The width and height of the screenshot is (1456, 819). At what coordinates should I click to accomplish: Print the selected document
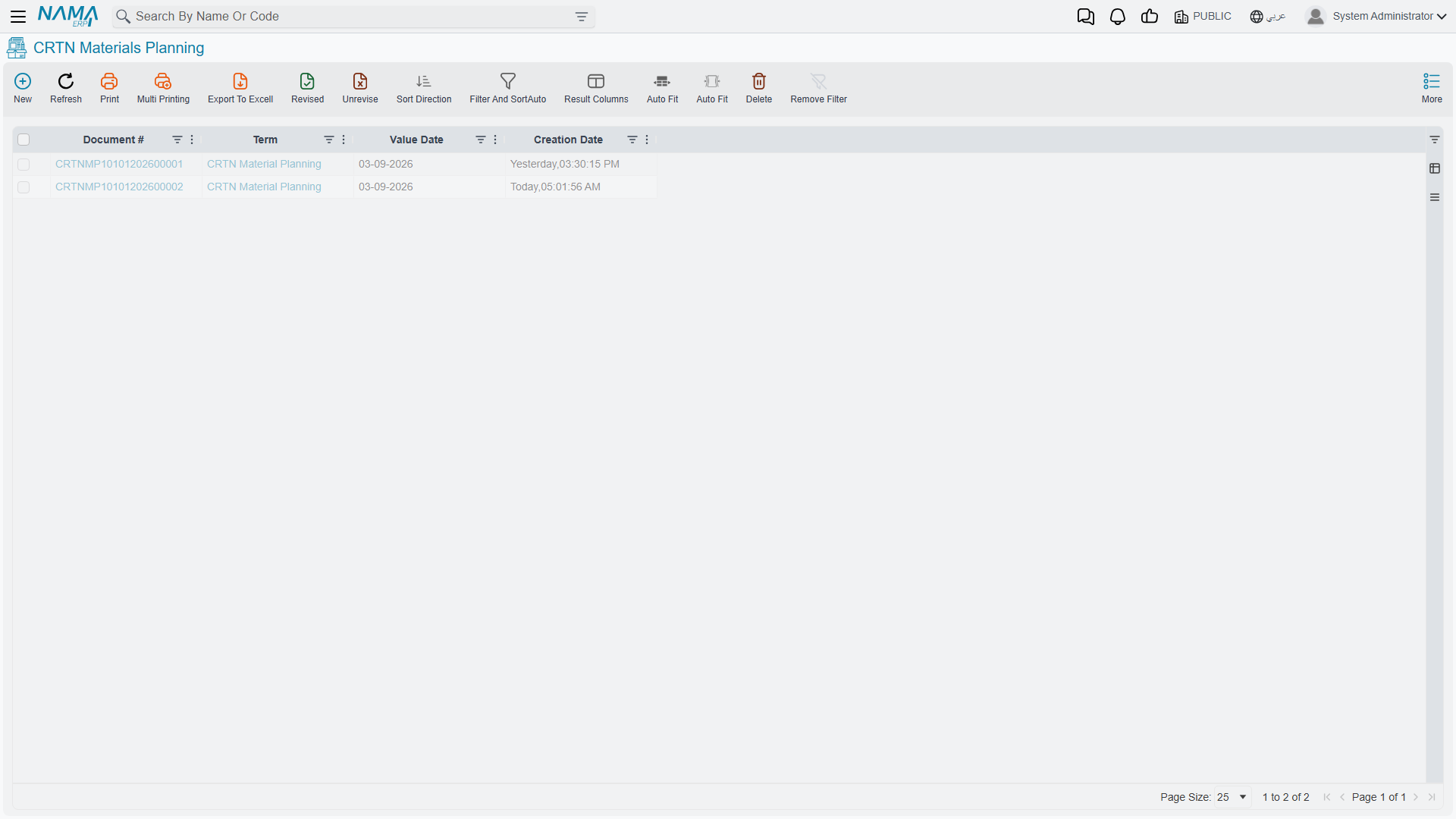point(109,88)
